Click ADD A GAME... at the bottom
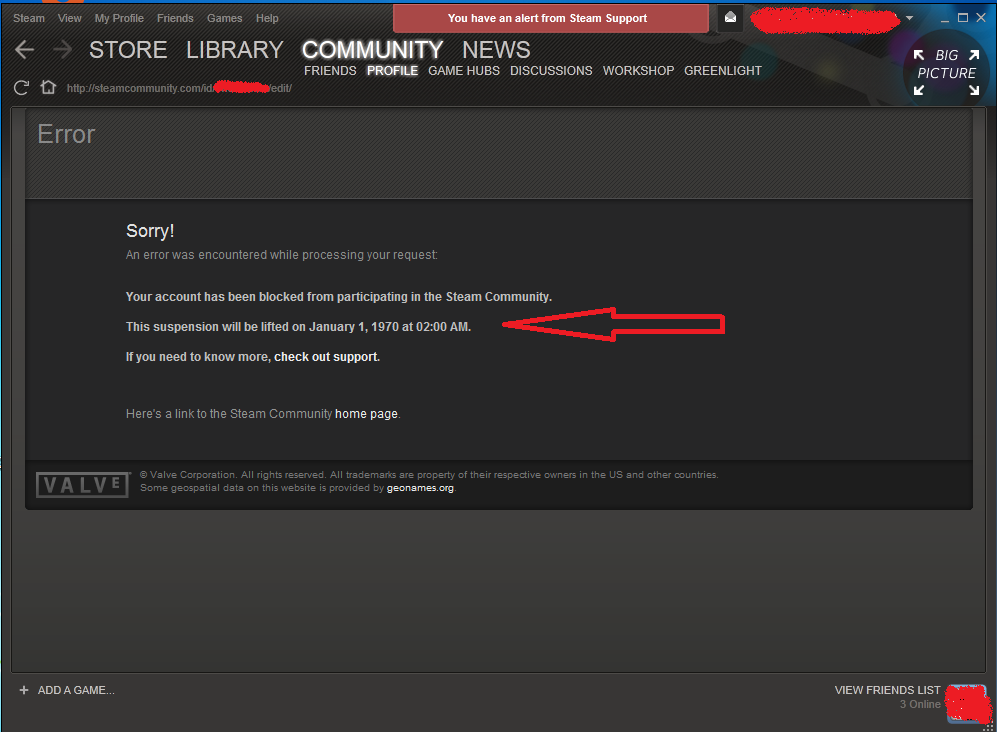 tap(76, 690)
